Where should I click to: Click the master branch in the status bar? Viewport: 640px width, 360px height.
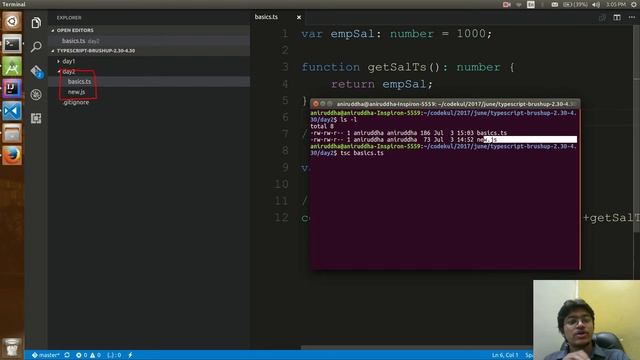(x=46, y=355)
